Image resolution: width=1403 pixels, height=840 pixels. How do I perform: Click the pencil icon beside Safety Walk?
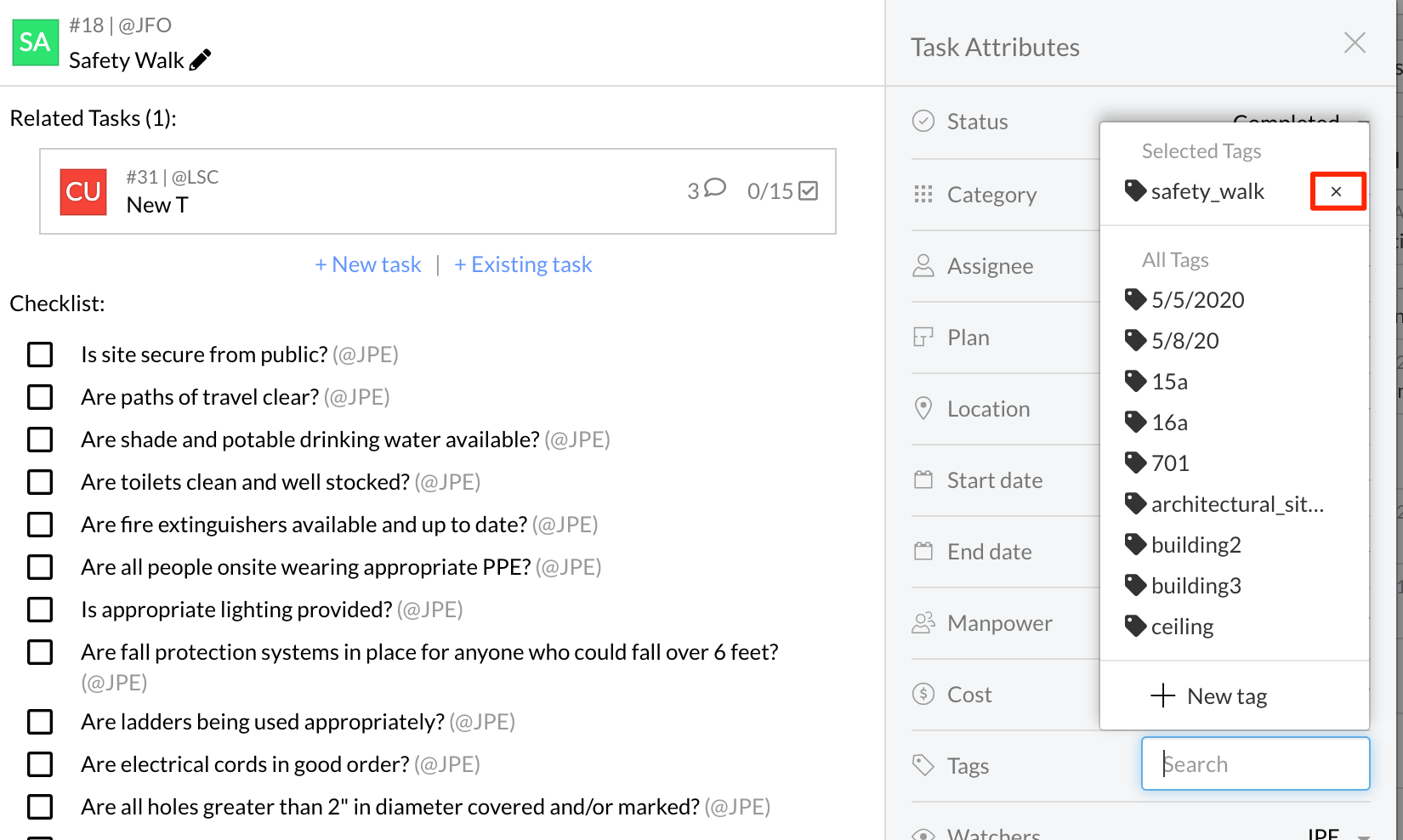[x=201, y=60]
